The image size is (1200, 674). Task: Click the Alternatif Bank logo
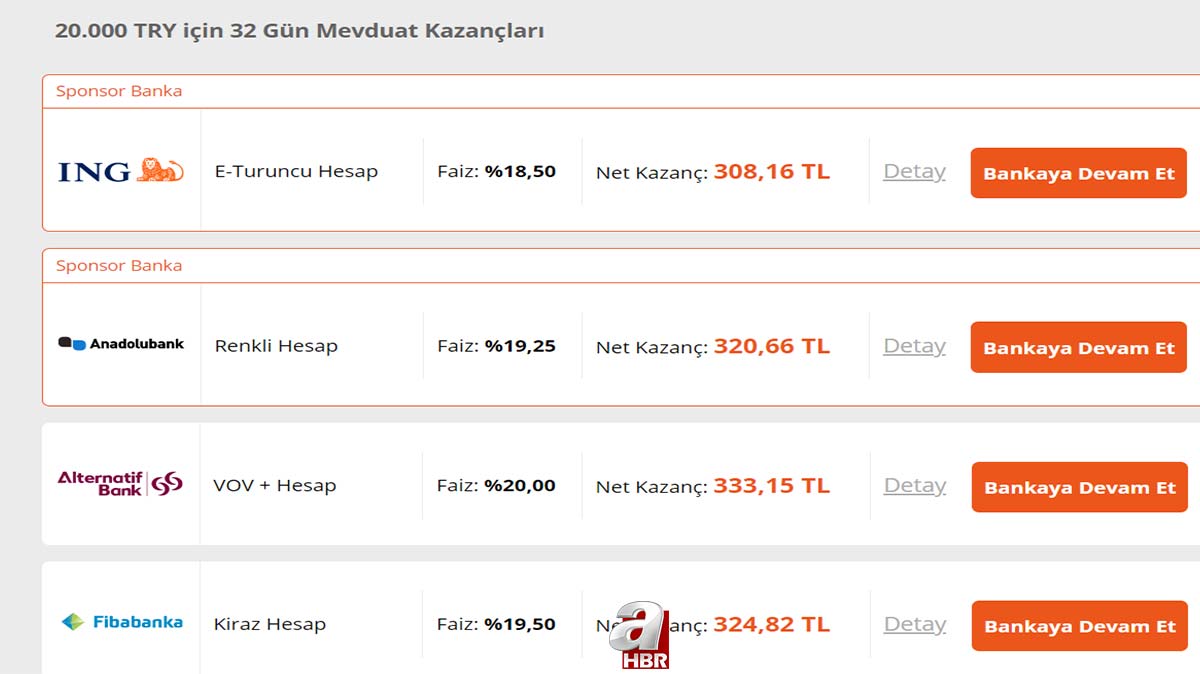[x=120, y=484]
